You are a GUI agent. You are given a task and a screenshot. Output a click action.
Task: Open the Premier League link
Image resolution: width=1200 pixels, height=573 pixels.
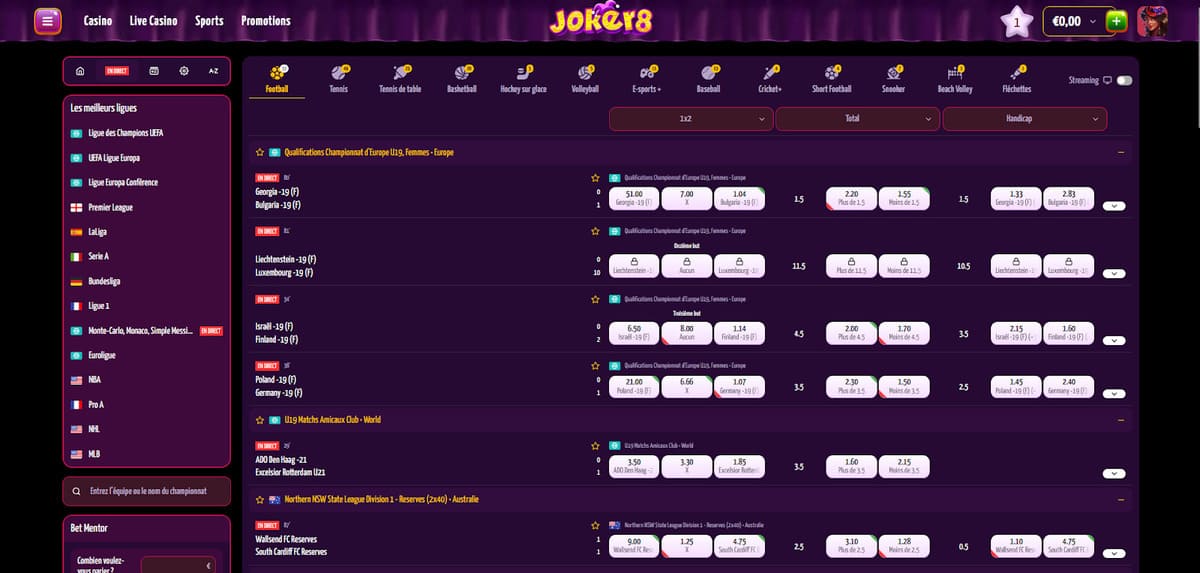coord(111,207)
